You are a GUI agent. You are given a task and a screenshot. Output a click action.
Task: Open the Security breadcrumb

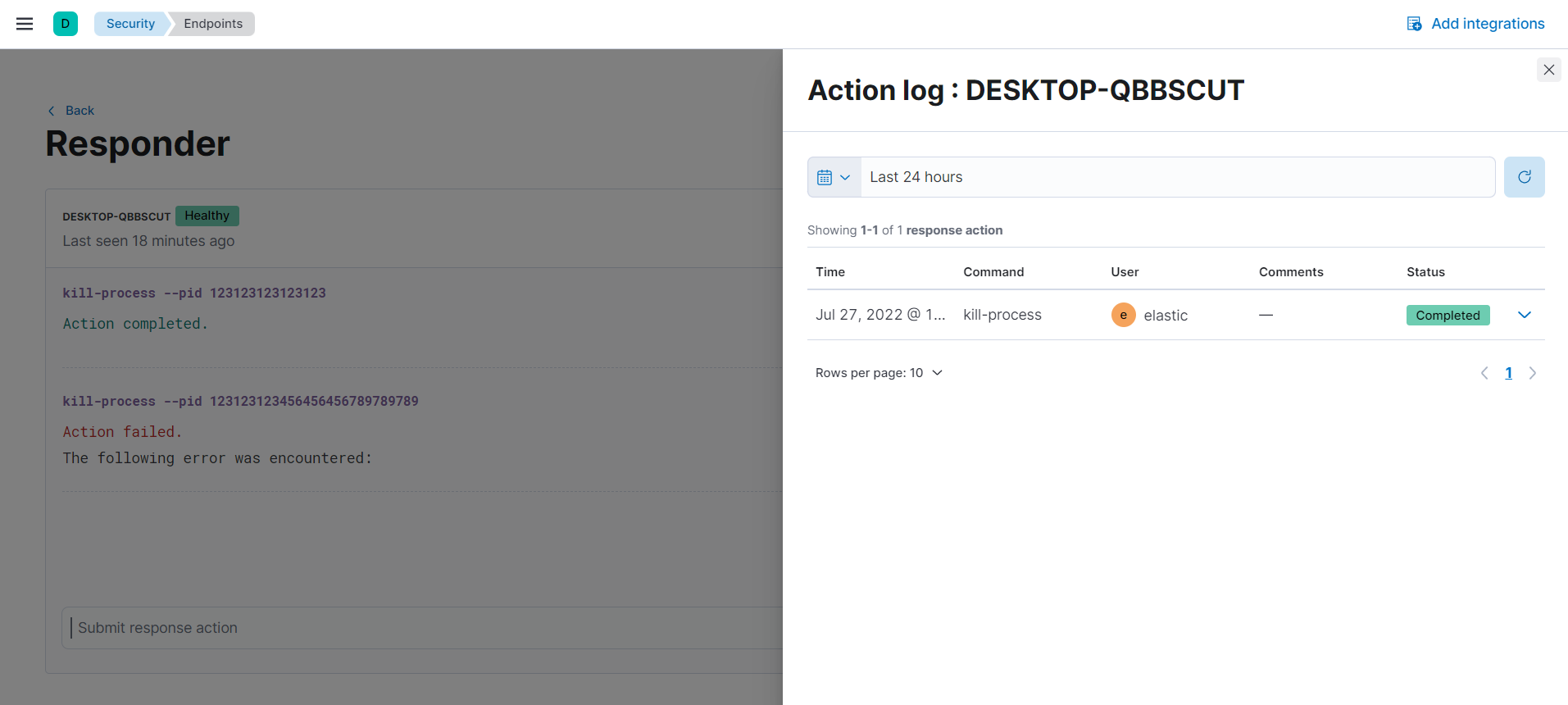[x=131, y=24]
